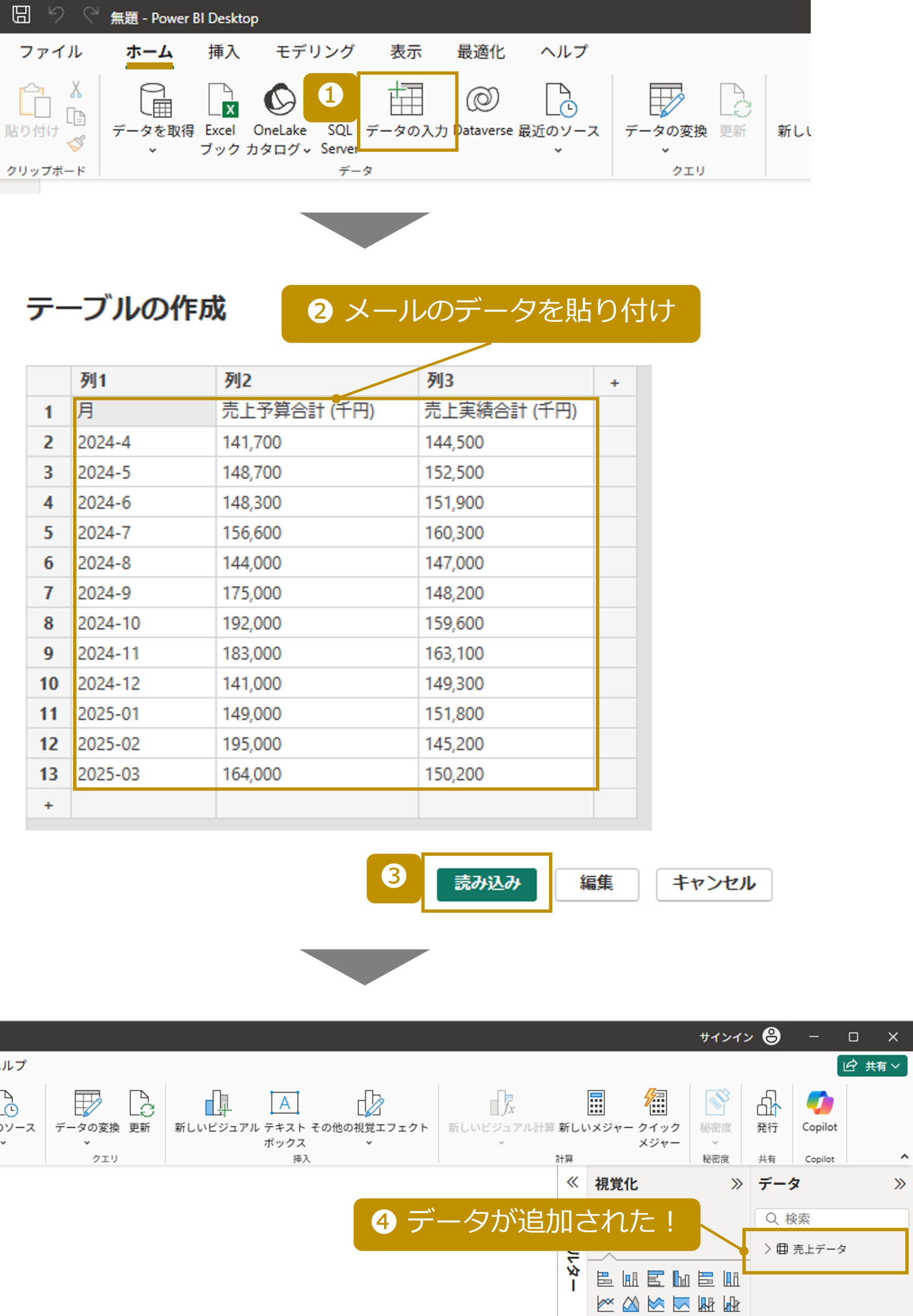This screenshot has width=913, height=1316.
Task: Click the save icon in the title bar
Action: (x=21, y=15)
